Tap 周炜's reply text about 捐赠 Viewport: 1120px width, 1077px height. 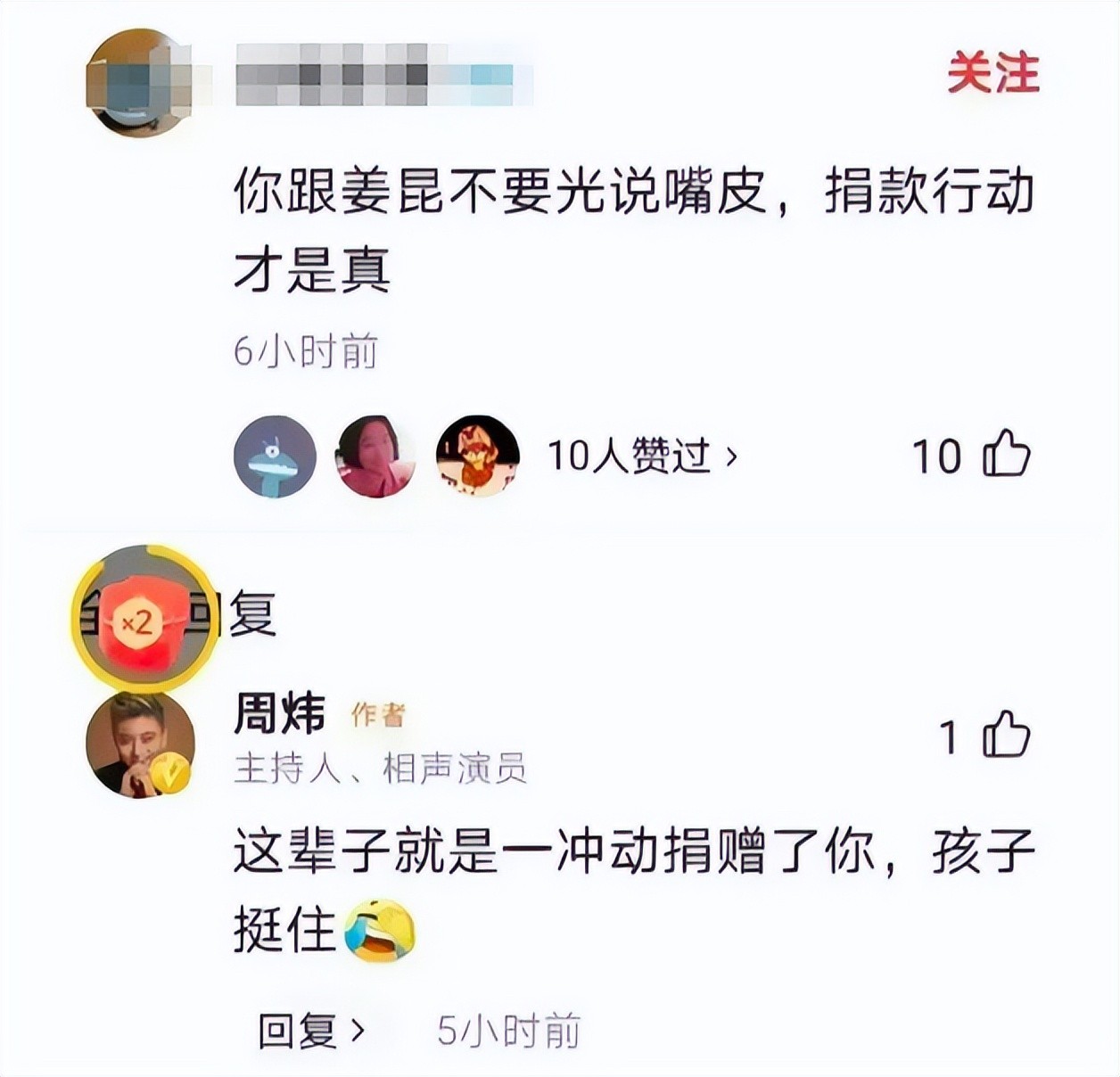(x=634, y=891)
